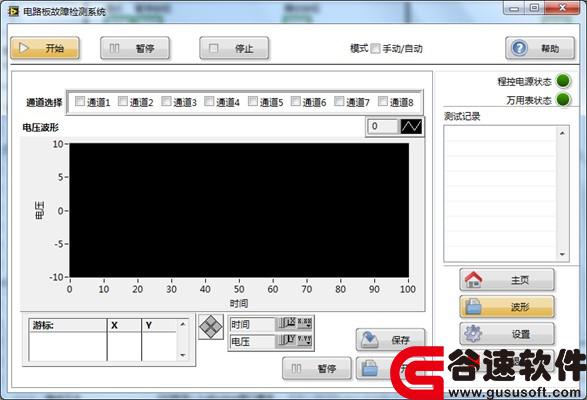Click the cursor mover diamond control
The width and height of the screenshot is (587, 400).
pyautogui.click(x=211, y=327)
